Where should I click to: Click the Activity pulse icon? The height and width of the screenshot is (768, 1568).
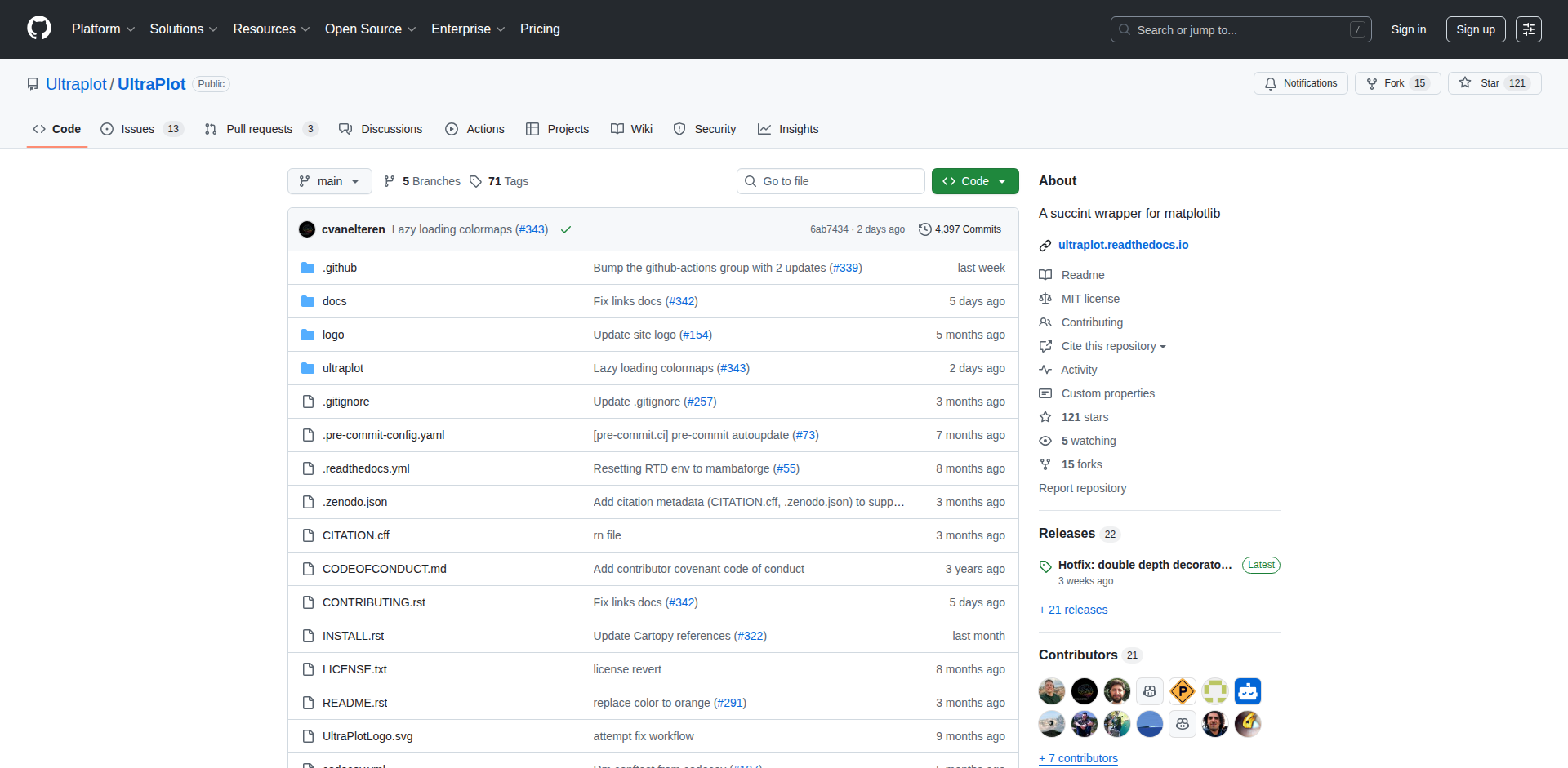point(1045,370)
